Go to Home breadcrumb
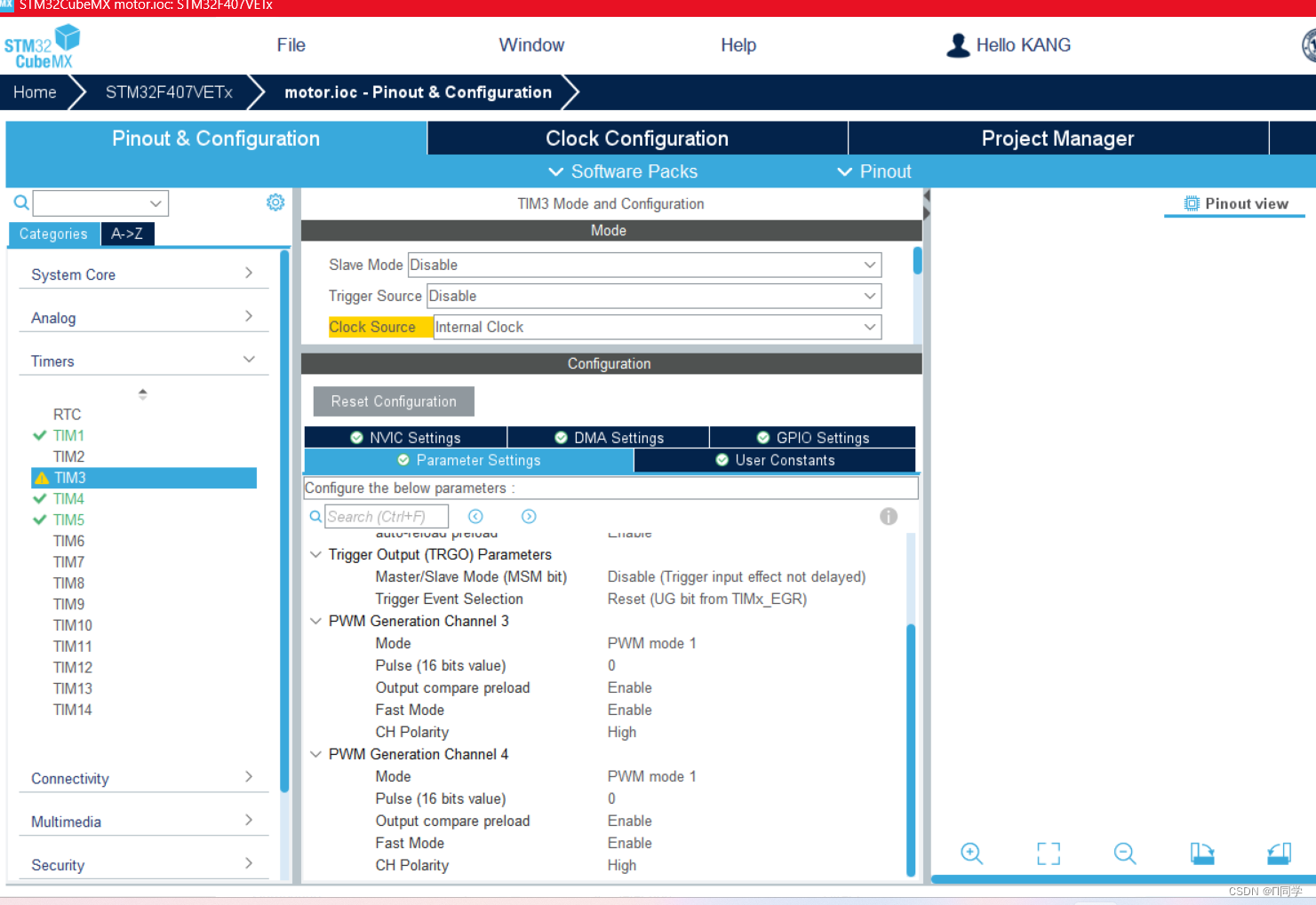 (x=35, y=92)
